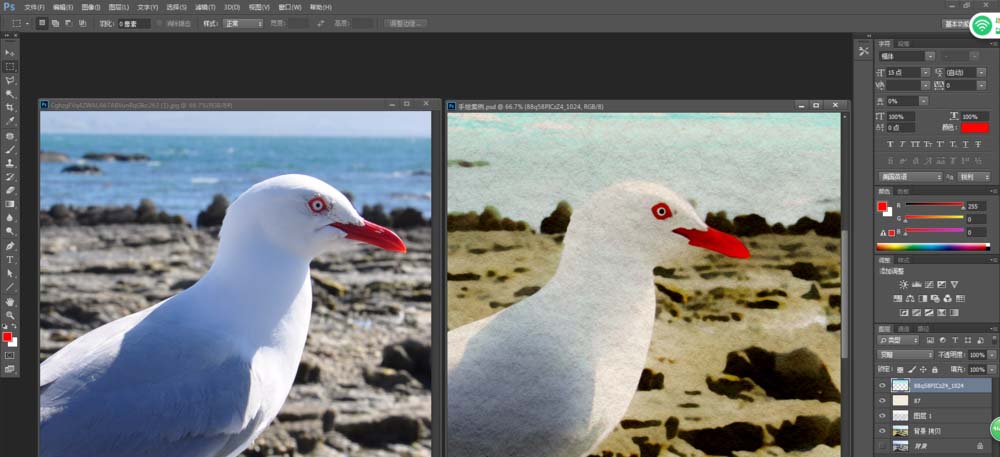Toggle Underline in Character panel

click(x=965, y=145)
